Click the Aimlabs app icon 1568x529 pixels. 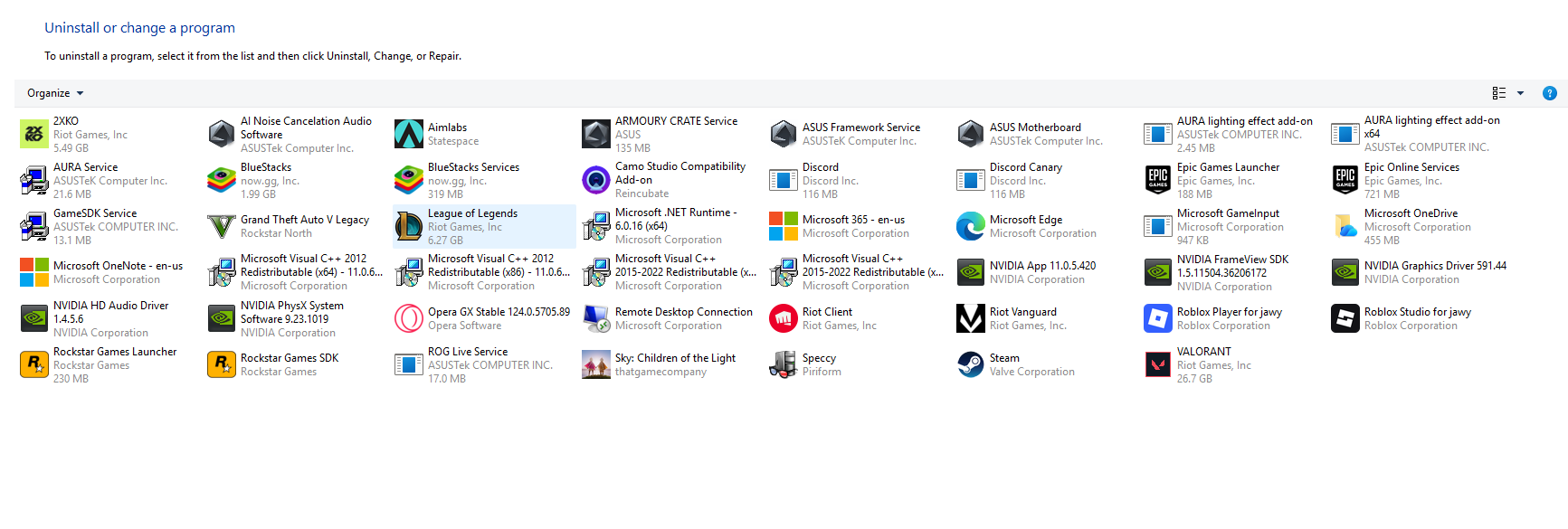(409, 134)
